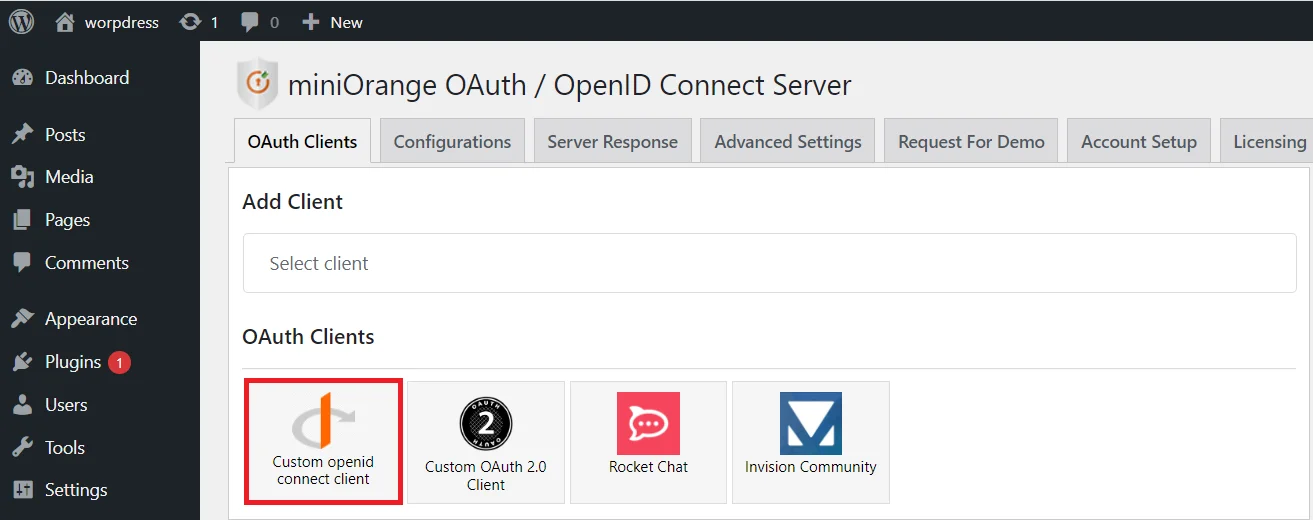Click the Media icon in sidebar

[x=22, y=177]
